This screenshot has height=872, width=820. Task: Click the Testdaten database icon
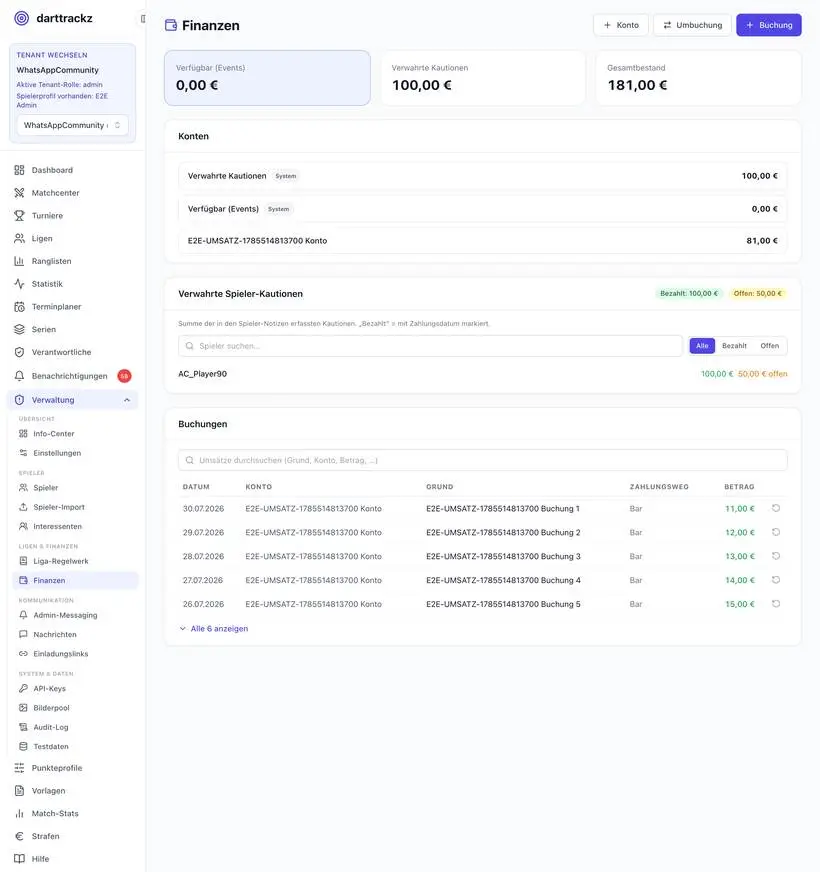[x=23, y=747]
